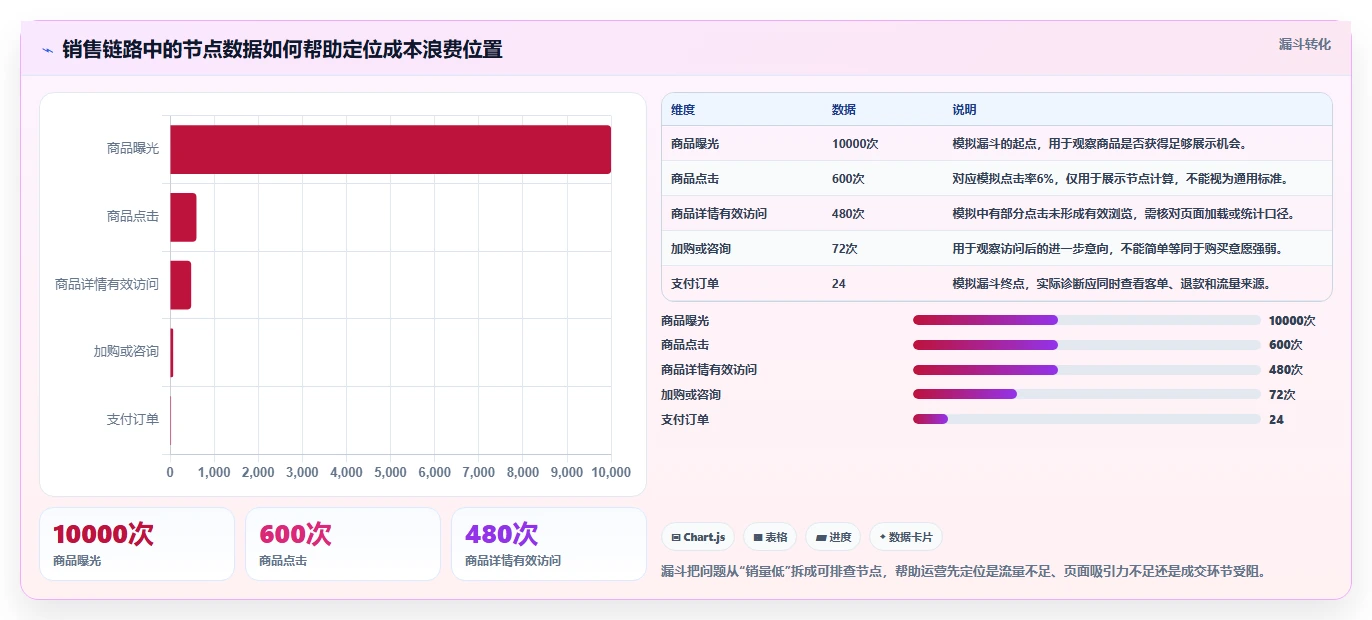1372x620 pixels.
Task: Click the 加购或咨询 progress bar showing 72次
Action: tap(1086, 394)
